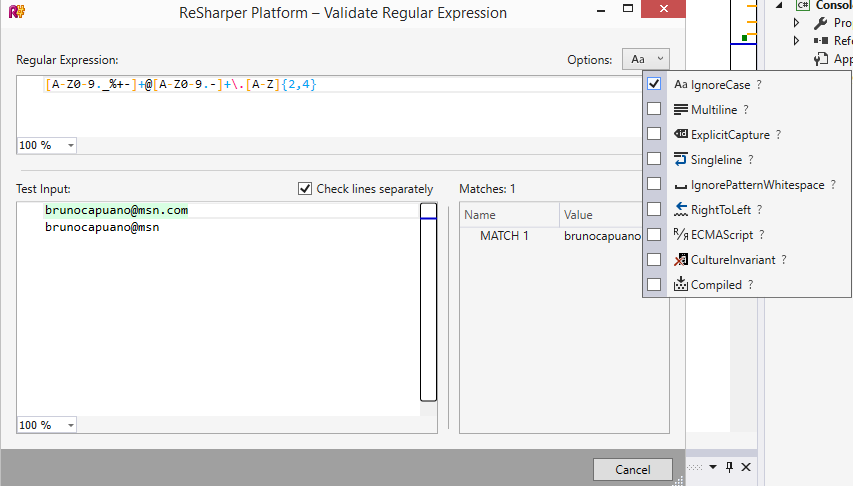This screenshot has width=853, height=486.
Task: Enable the Compiled option checkbox
Action: (x=654, y=285)
